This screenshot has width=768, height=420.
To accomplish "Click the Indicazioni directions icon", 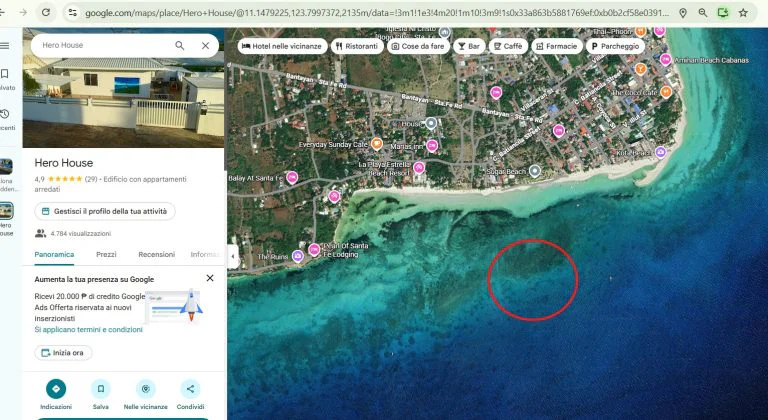I will 56,389.
